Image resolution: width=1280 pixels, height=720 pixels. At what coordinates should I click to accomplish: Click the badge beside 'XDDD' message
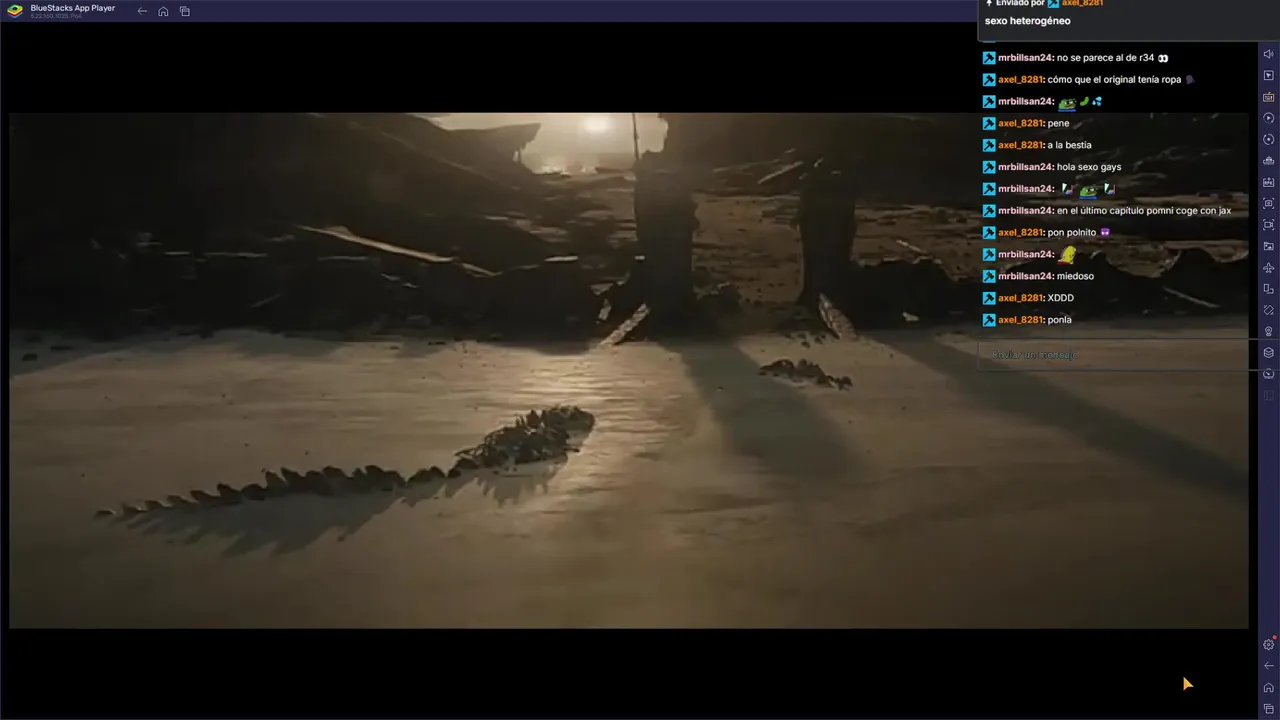(x=989, y=298)
